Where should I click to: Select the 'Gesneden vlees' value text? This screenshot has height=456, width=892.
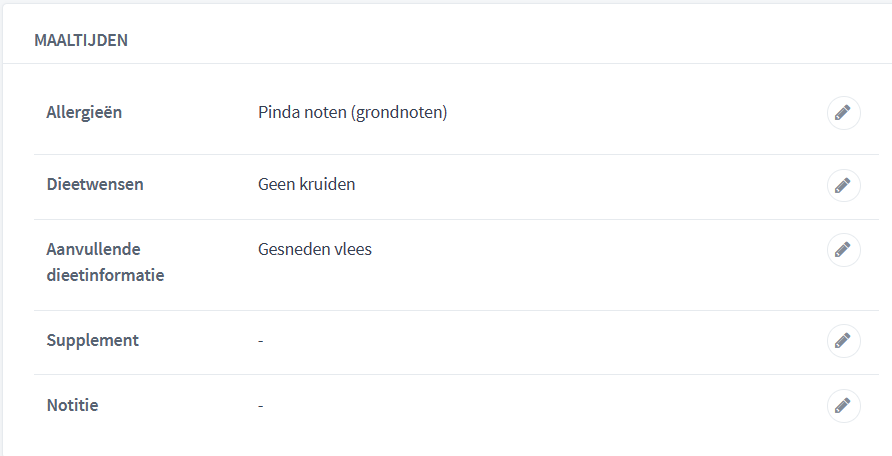coord(315,249)
